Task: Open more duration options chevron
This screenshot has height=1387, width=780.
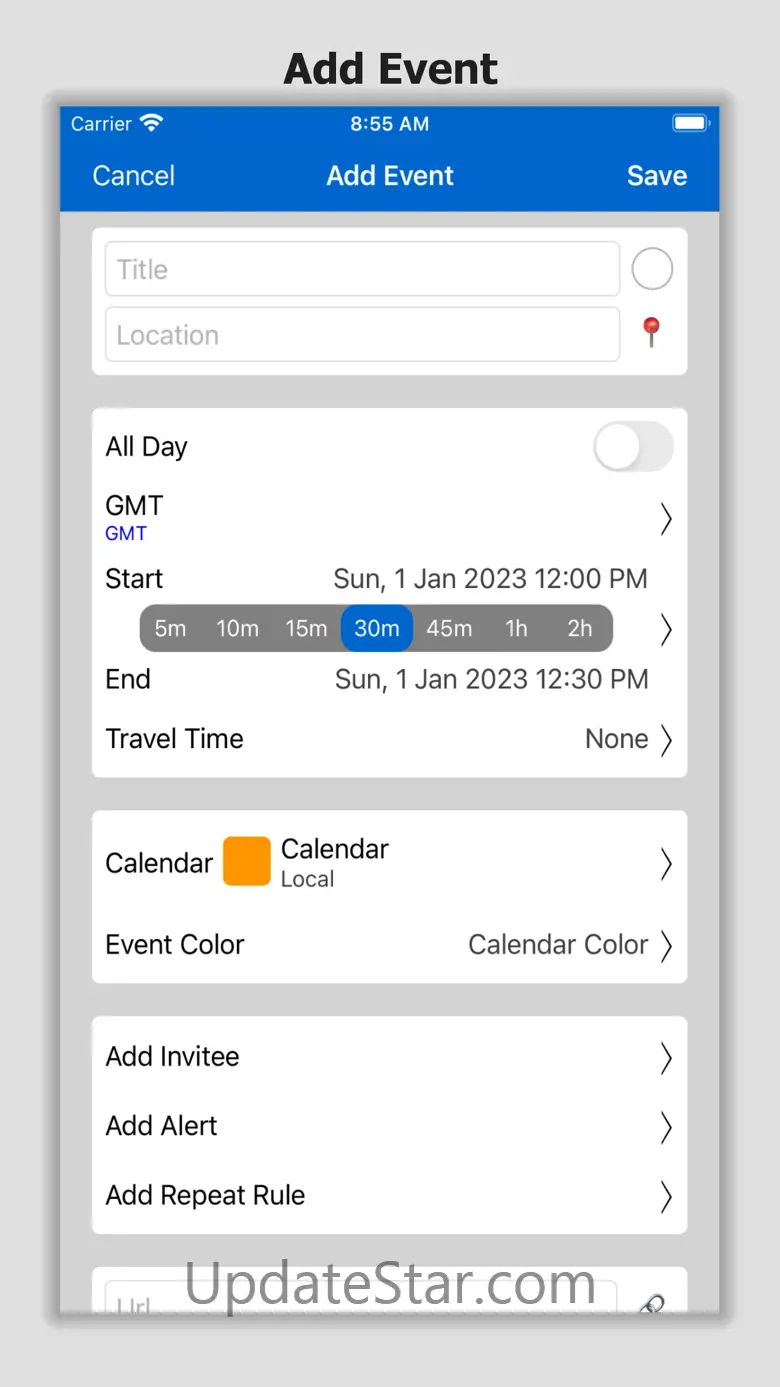Action: pos(666,629)
